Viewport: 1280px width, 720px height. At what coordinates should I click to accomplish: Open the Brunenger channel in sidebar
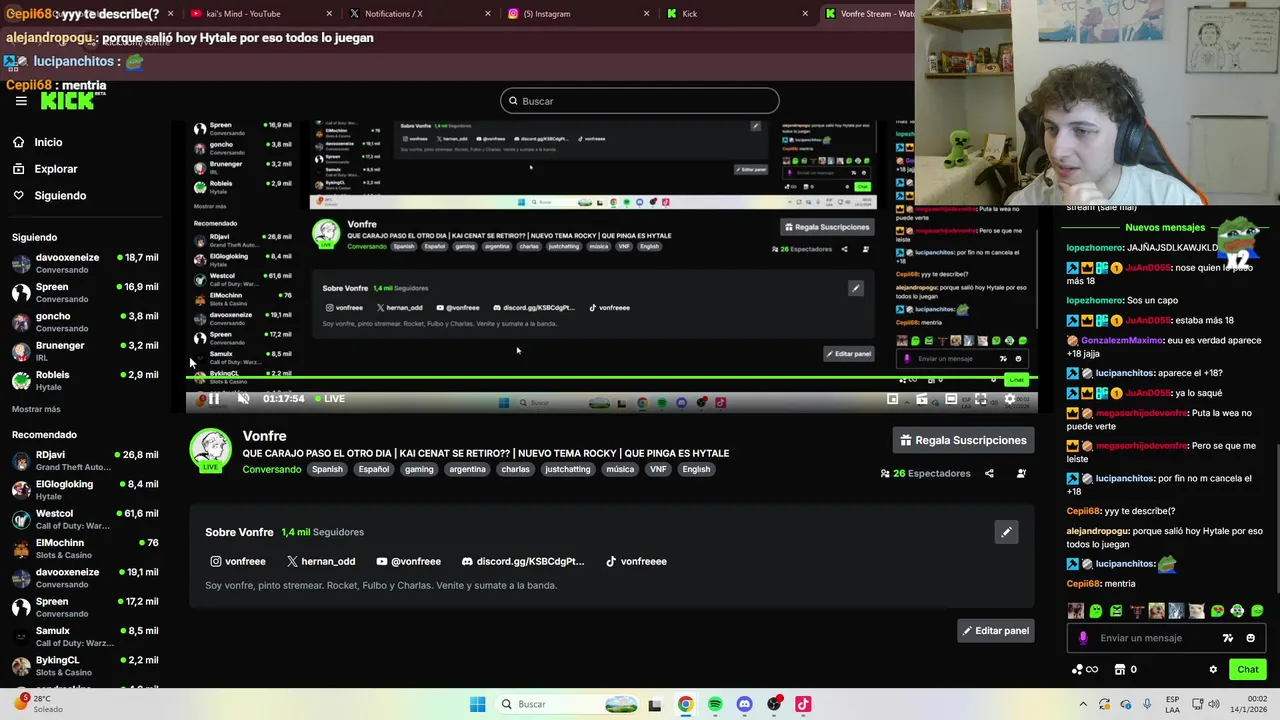coord(85,351)
